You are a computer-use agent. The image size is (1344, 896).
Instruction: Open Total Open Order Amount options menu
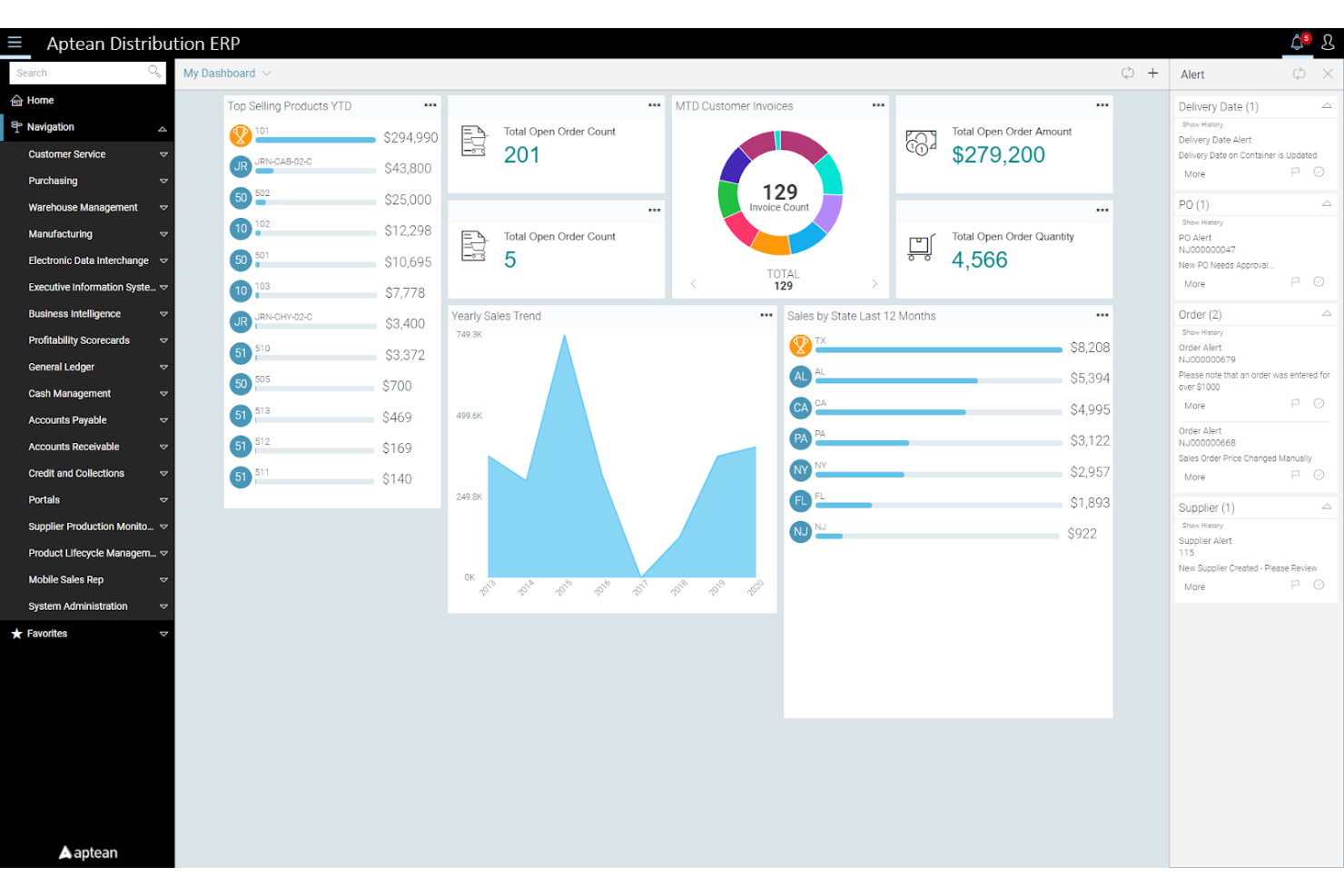1102,105
